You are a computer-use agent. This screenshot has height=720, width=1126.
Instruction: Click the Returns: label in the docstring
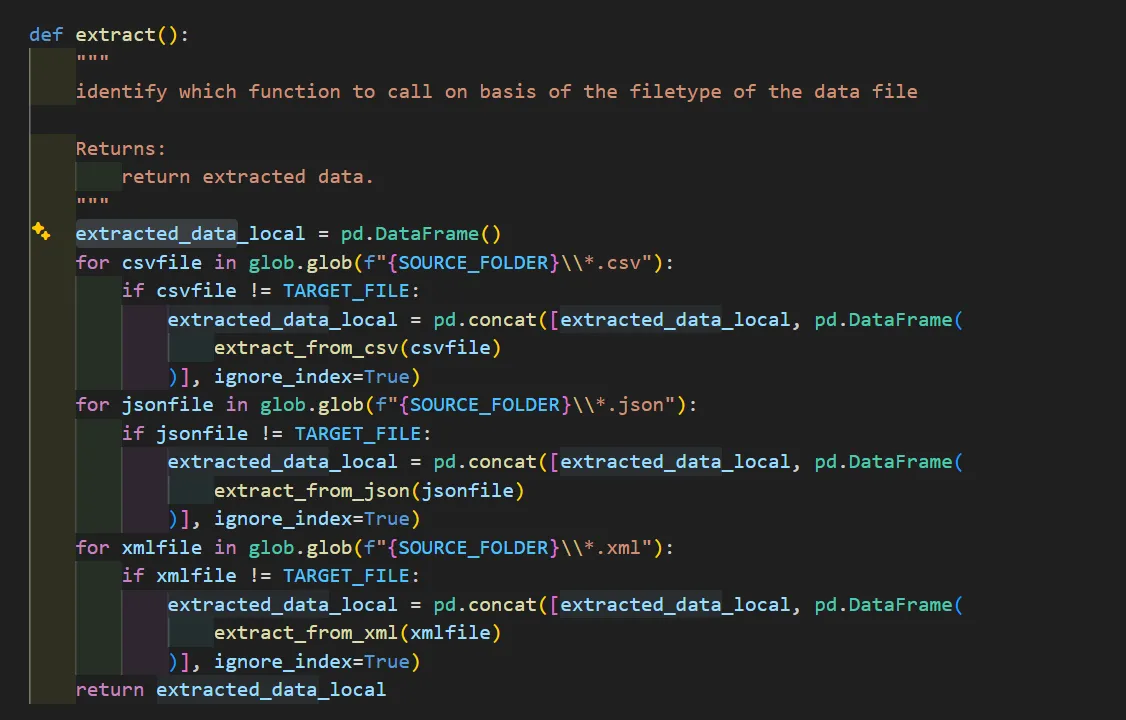click(118, 148)
